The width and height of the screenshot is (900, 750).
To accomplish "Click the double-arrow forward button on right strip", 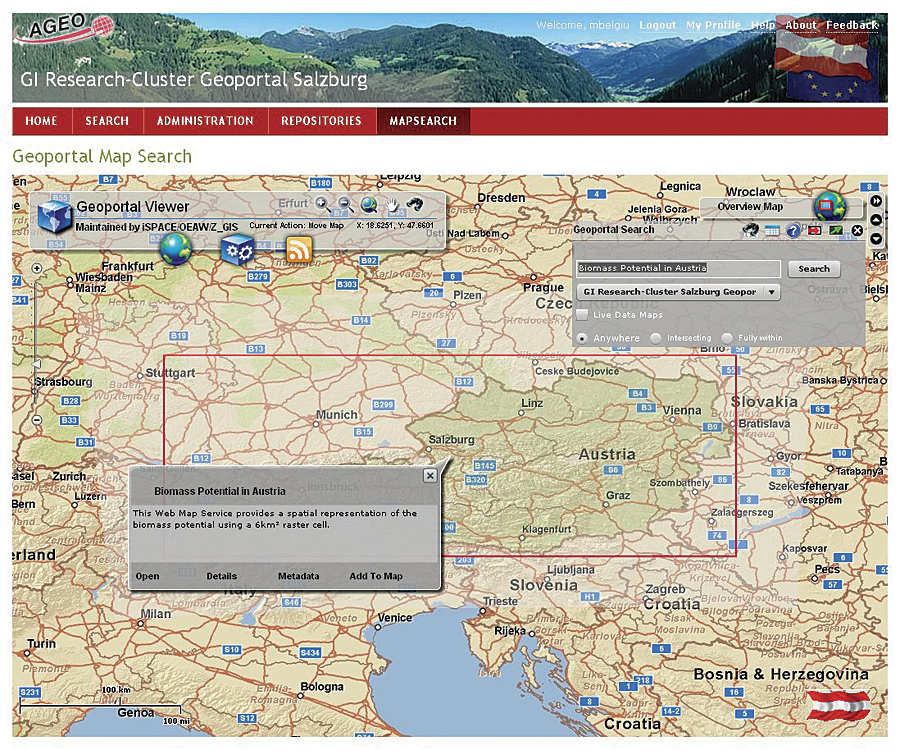I will click(876, 201).
